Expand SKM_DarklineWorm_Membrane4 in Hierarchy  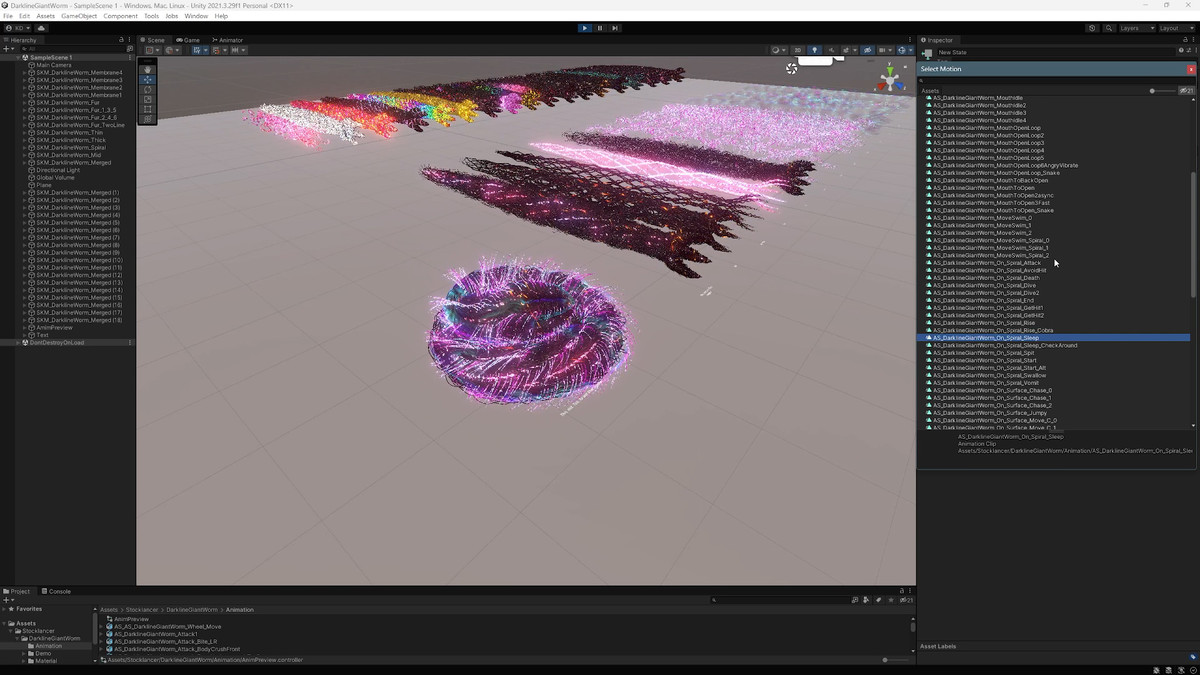(x=24, y=73)
